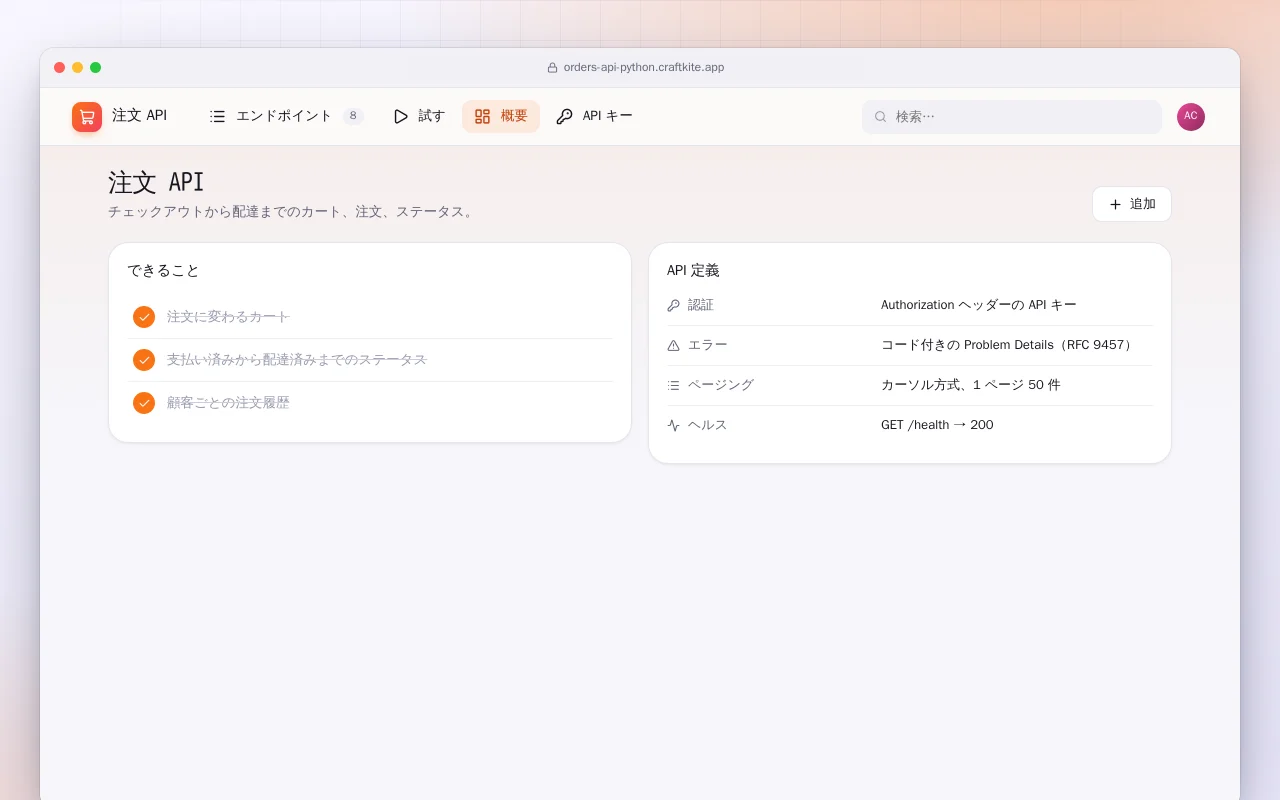
Task: Uncheck the 注文に変わるカート item
Action: (x=144, y=317)
